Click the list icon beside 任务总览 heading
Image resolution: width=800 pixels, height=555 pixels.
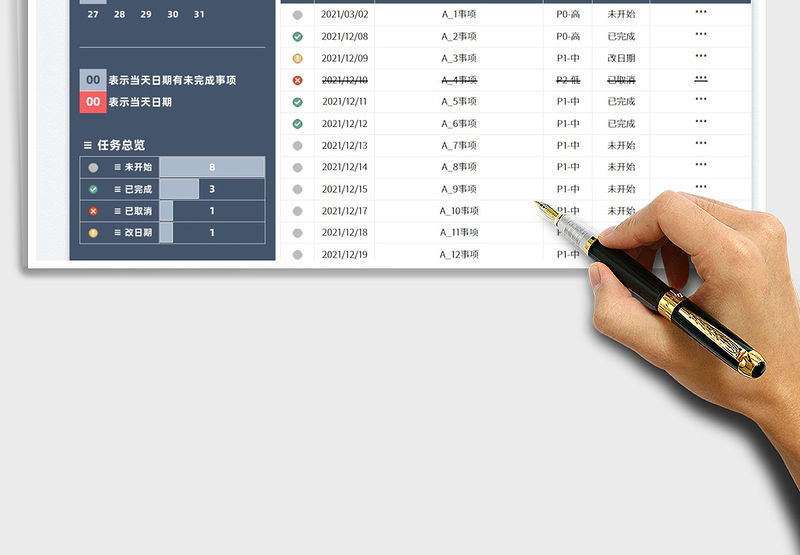pyautogui.click(x=88, y=145)
